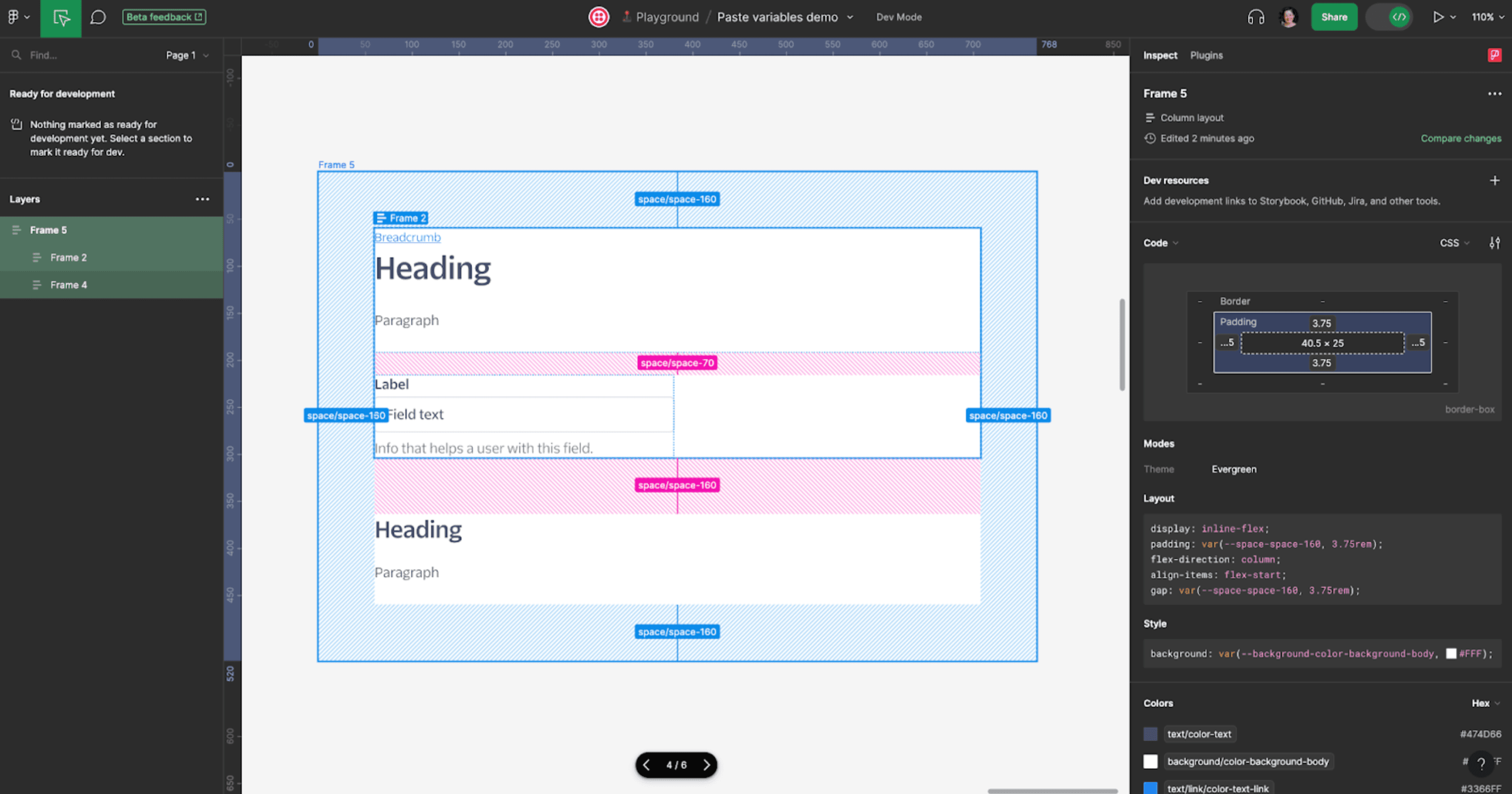The width and height of the screenshot is (1512, 794).
Task: Expand the Layers panel options menu
Action: 201,199
